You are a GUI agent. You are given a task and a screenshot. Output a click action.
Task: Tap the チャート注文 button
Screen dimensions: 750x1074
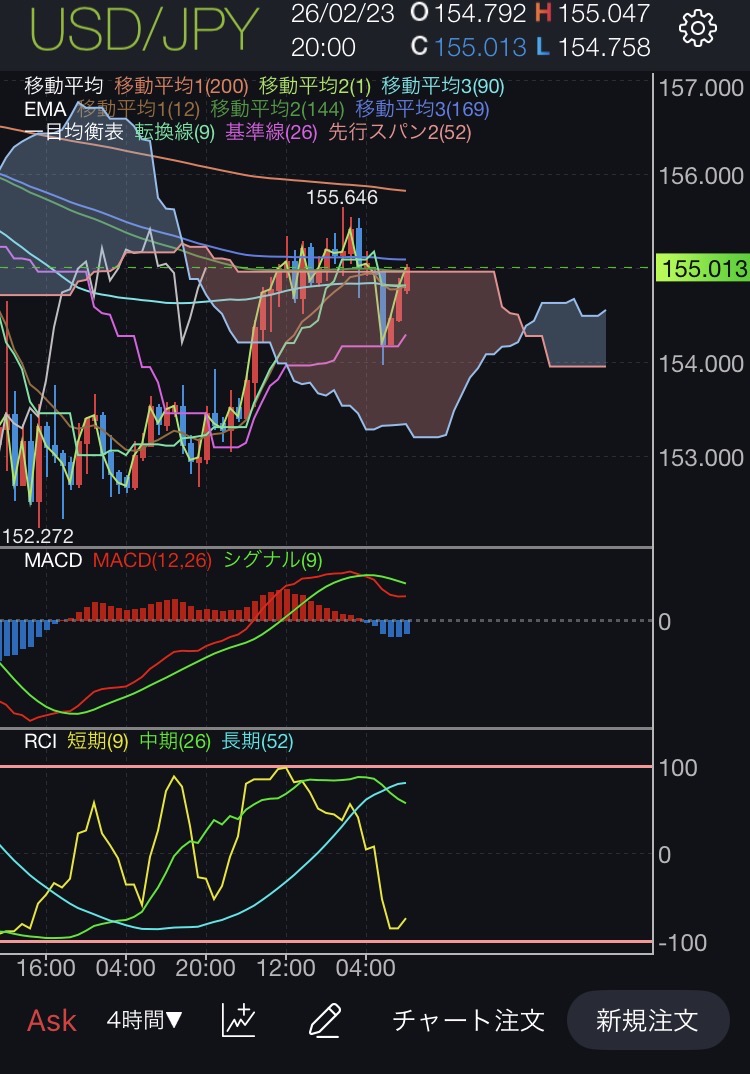click(468, 1020)
